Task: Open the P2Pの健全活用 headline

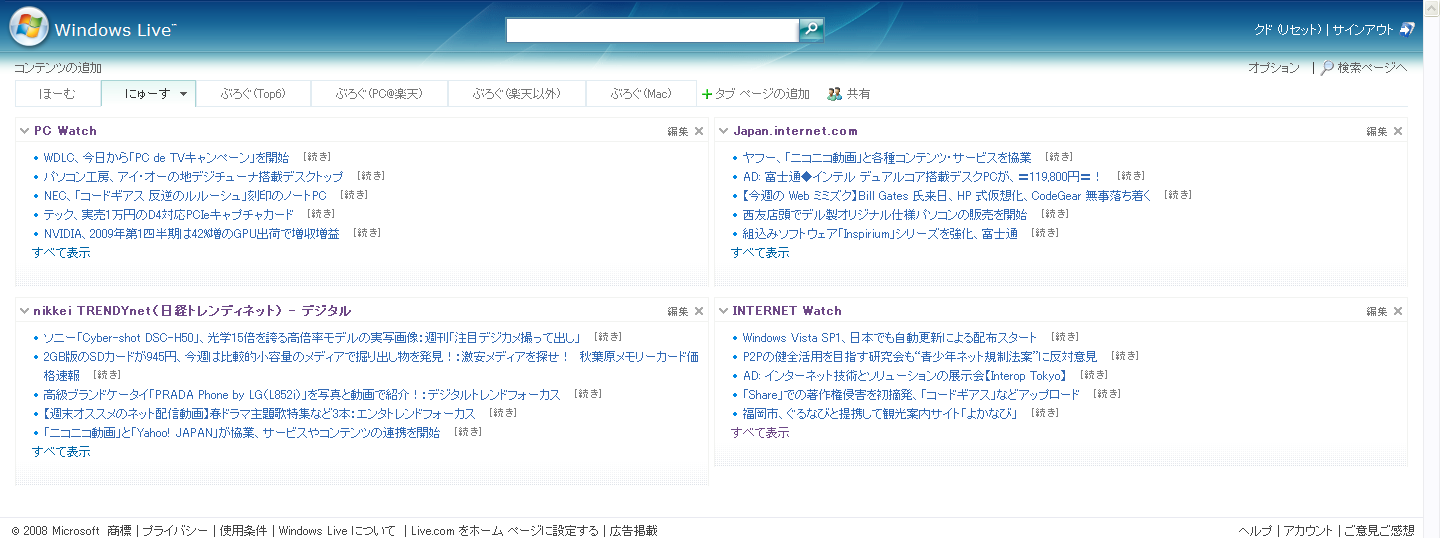Action: pos(919,356)
